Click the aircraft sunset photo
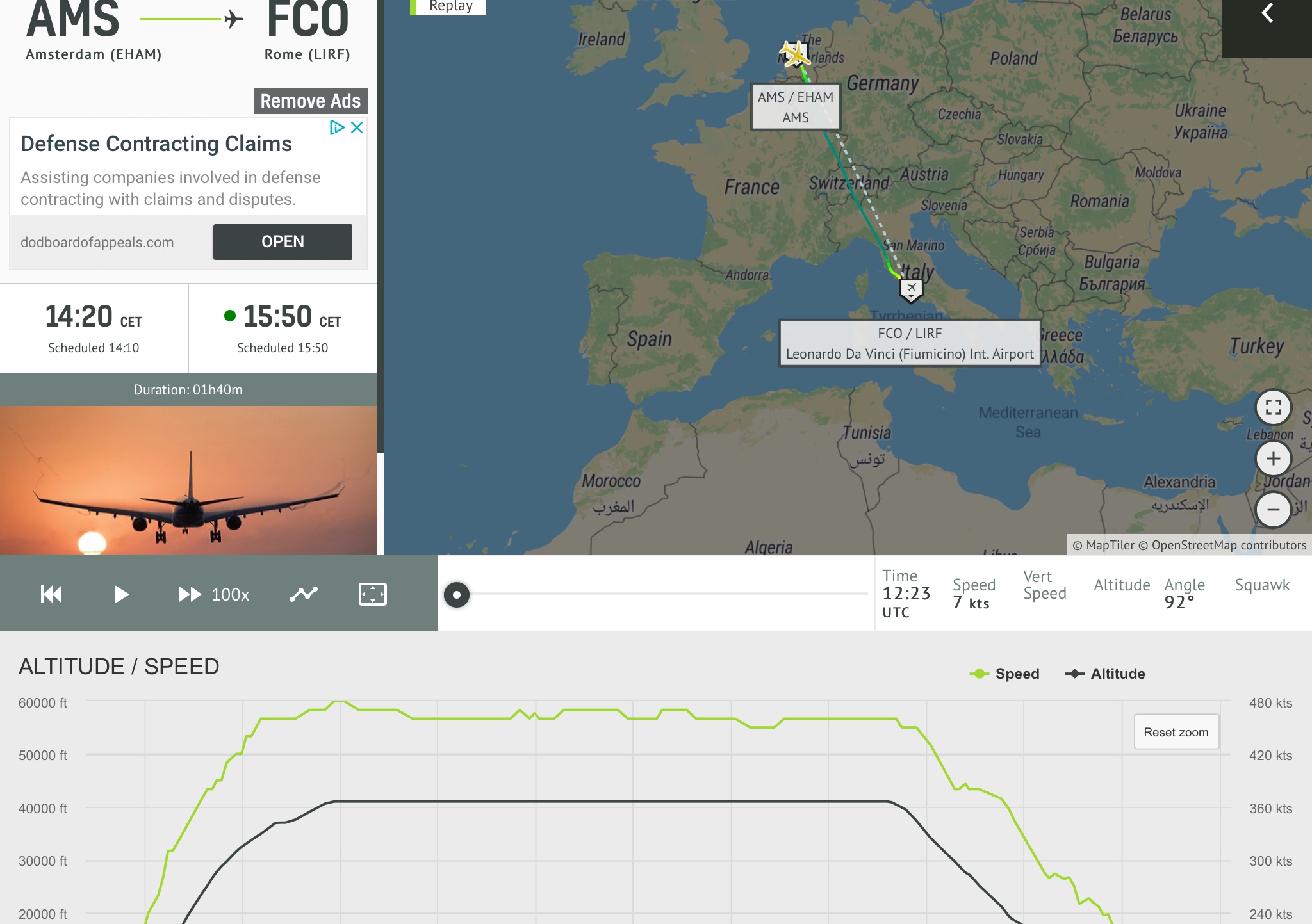 188,480
